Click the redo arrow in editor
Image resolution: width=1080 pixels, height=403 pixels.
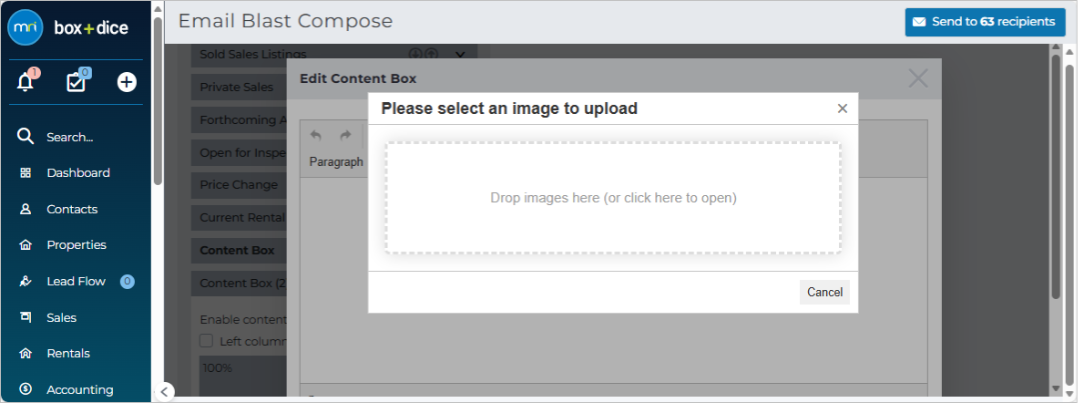(x=345, y=135)
